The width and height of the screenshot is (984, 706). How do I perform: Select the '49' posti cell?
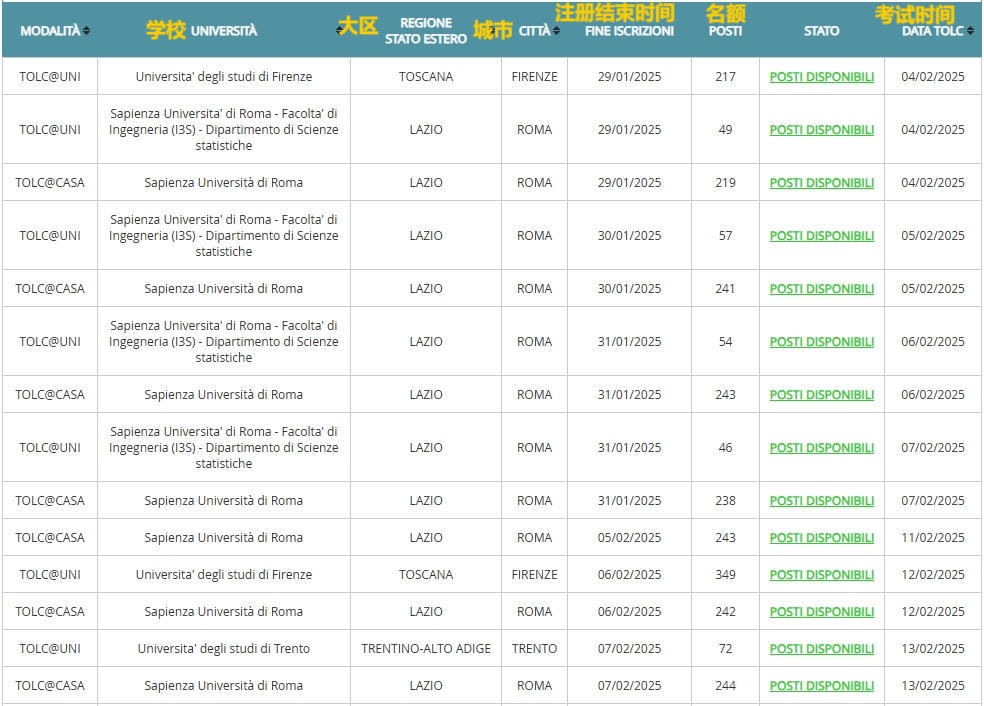(725, 130)
